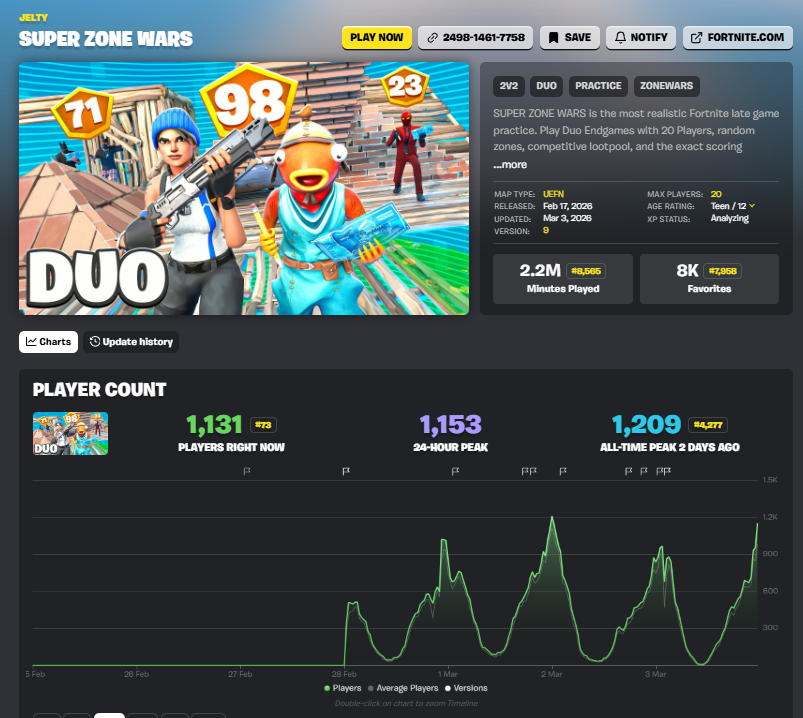This screenshot has width=803, height=718.
Task: Click the SUPER ZONE WARS title heading
Action: coord(106,39)
